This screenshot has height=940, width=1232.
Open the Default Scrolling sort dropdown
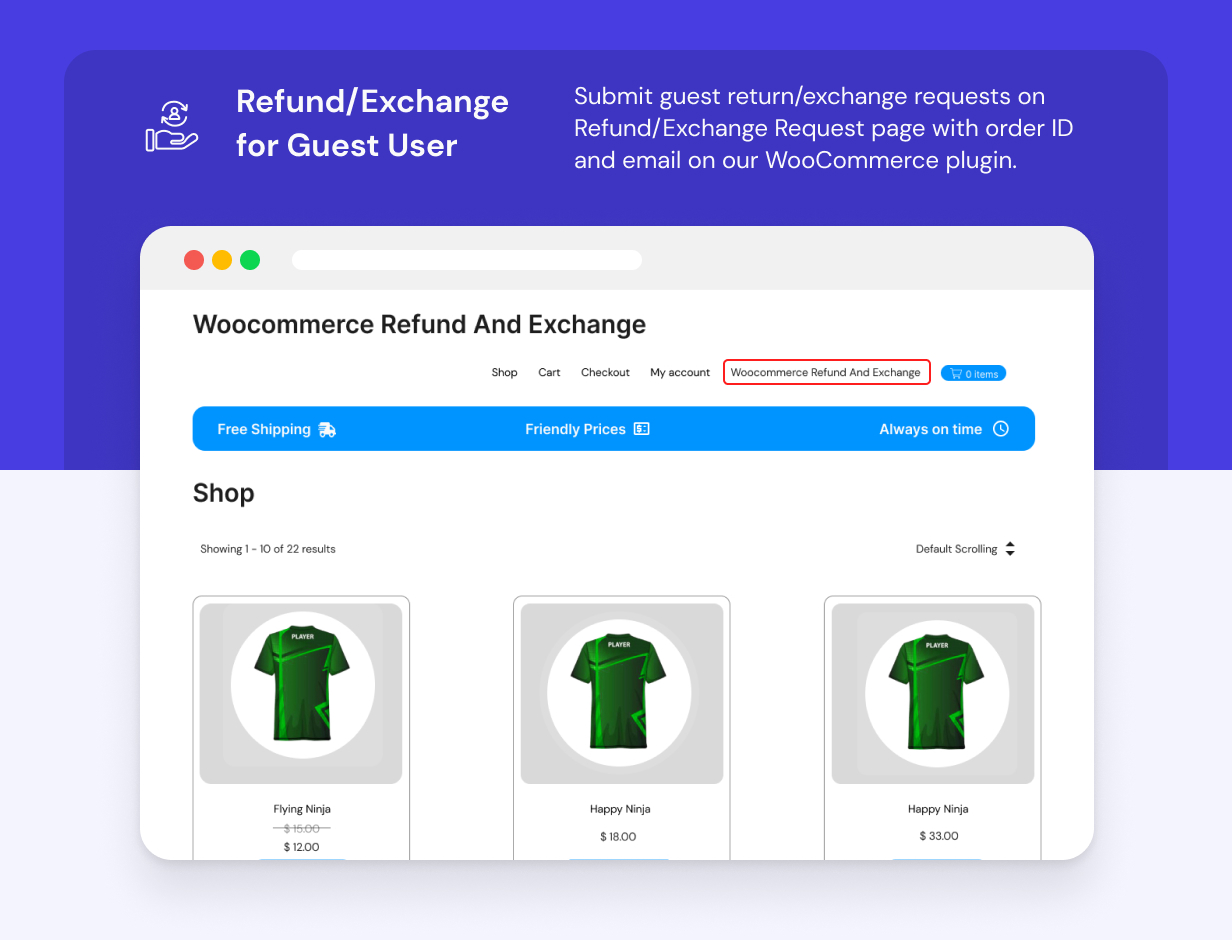(x=965, y=549)
